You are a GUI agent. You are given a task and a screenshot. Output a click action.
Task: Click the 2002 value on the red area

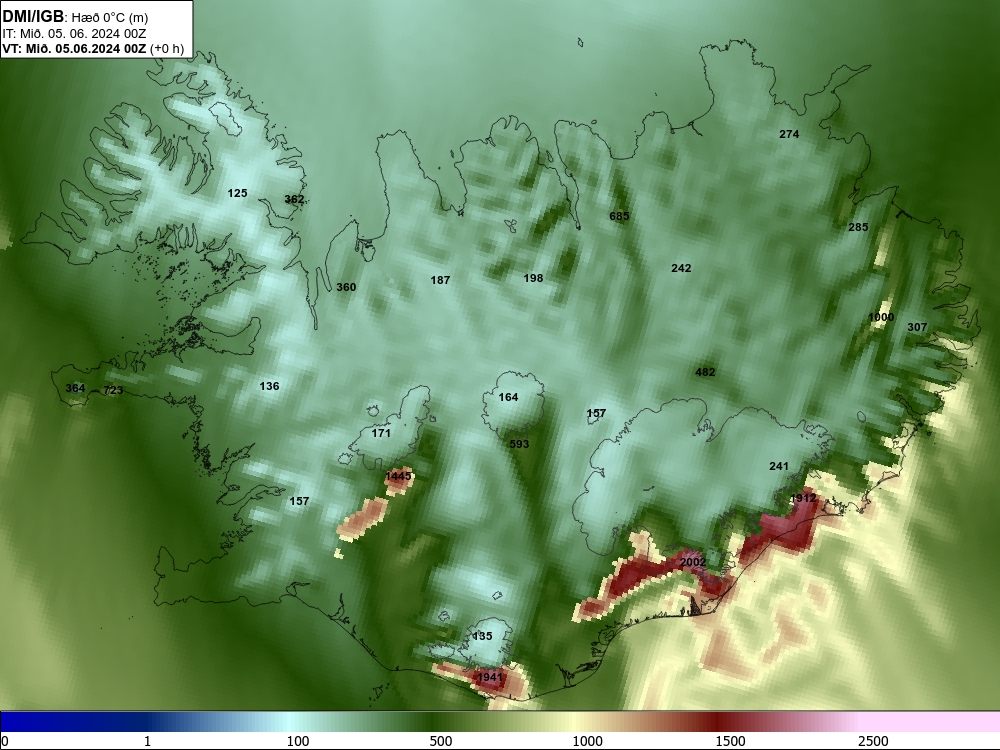(x=693, y=562)
